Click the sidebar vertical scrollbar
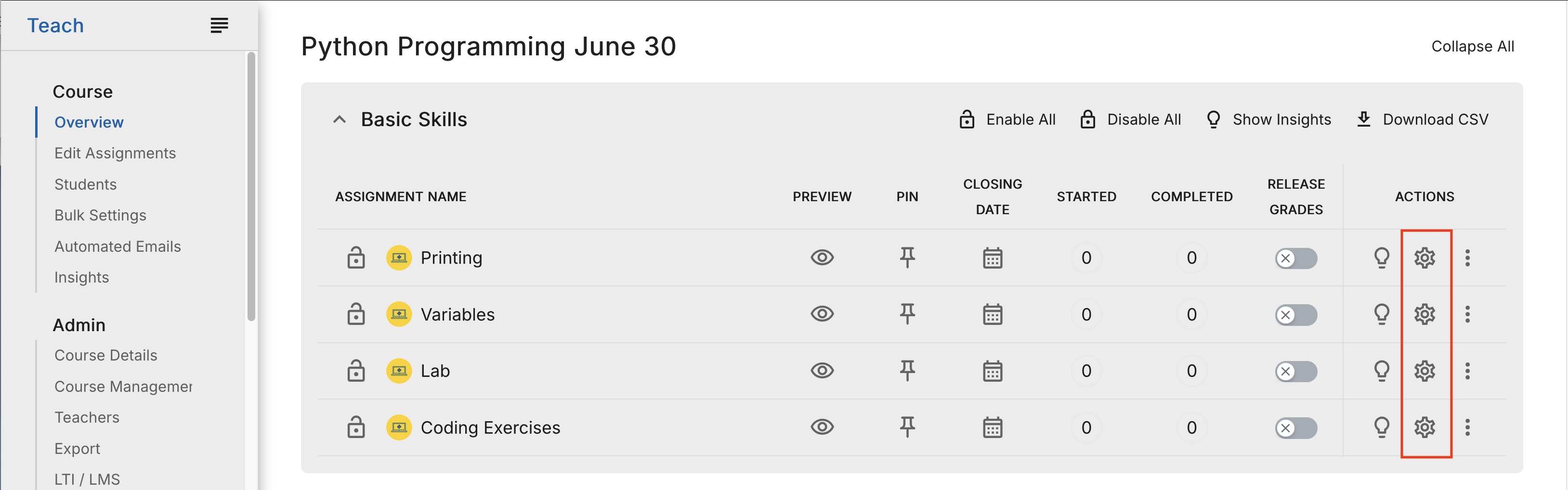The image size is (1568, 490). point(251,186)
